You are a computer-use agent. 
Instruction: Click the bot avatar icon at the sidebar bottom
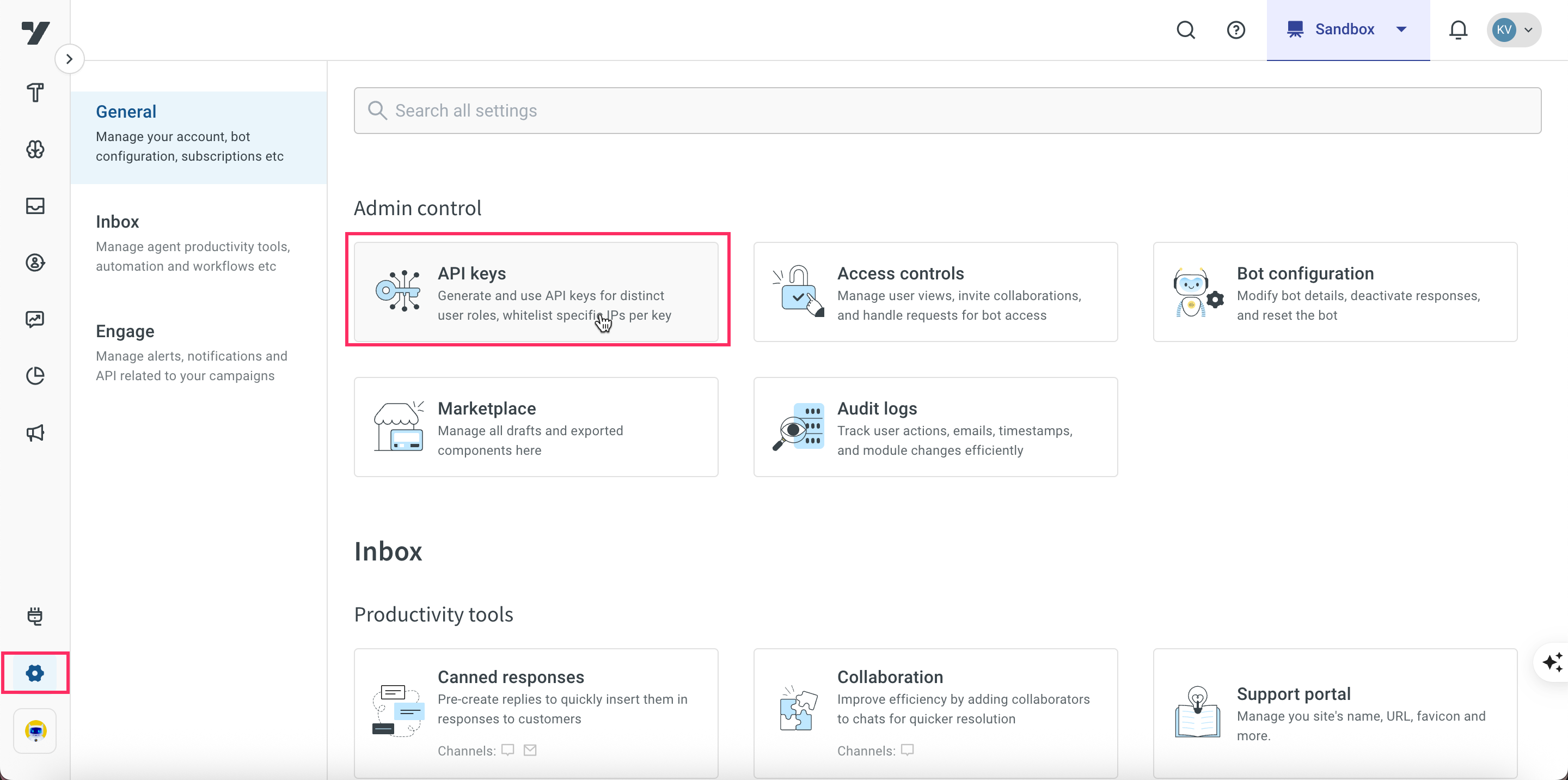click(x=35, y=730)
